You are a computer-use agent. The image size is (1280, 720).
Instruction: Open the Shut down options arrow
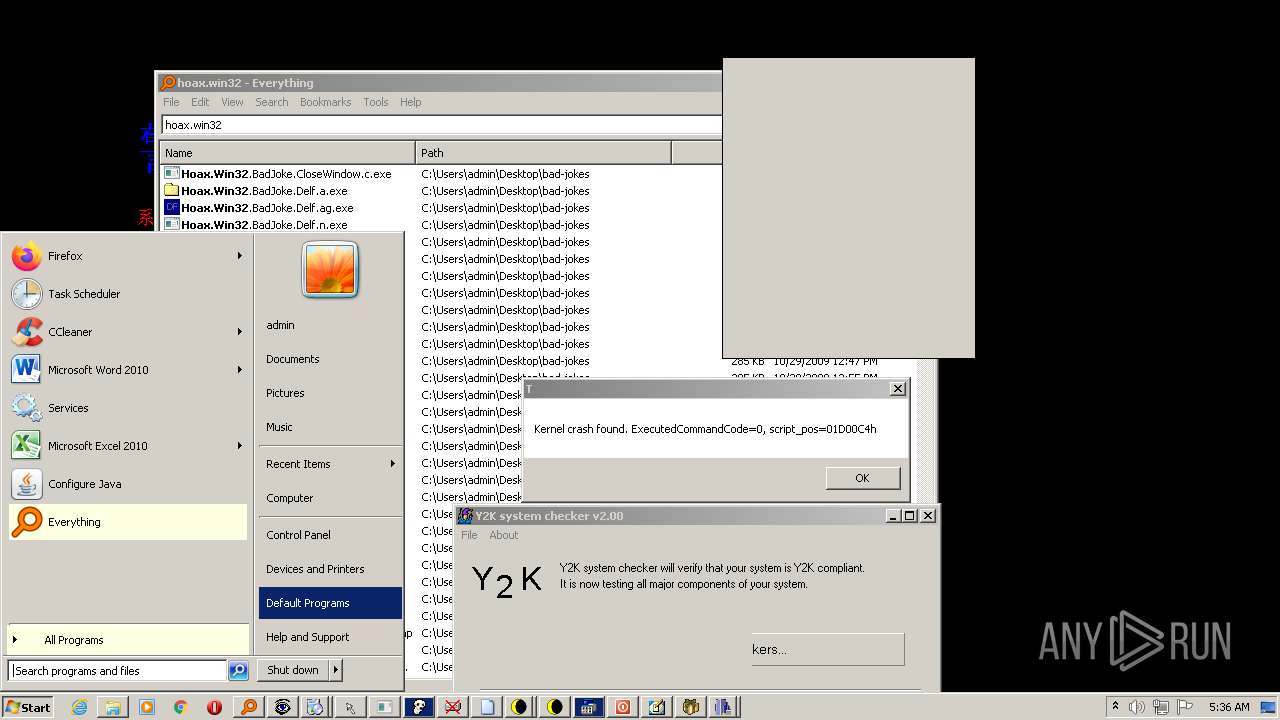pos(336,670)
